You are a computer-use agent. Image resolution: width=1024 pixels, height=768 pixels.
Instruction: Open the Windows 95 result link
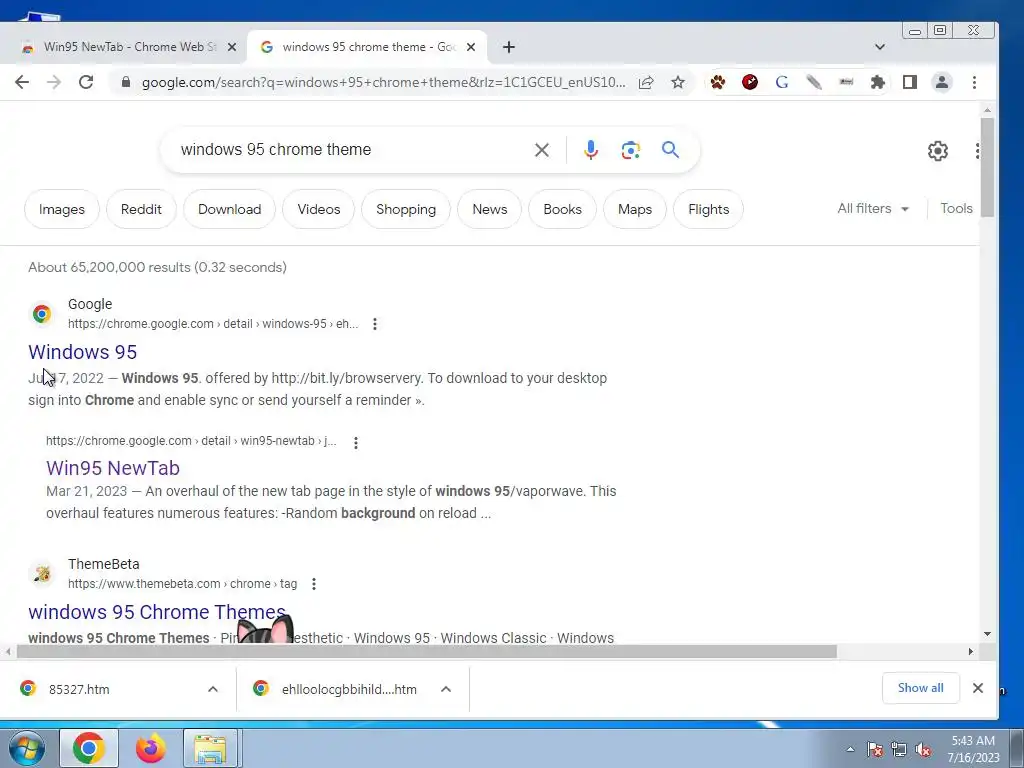pyautogui.click(x=82, y=352)
